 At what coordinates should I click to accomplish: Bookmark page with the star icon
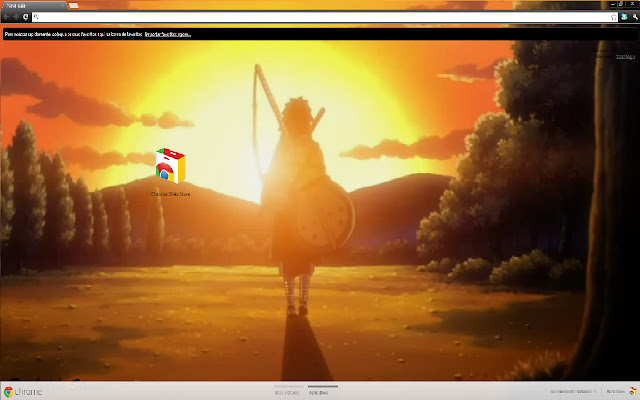[613, 17]
